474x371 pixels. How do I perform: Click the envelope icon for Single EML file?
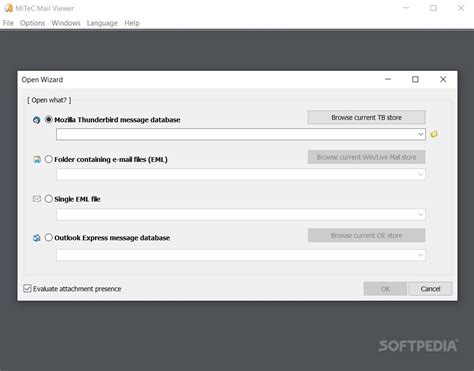37,199
